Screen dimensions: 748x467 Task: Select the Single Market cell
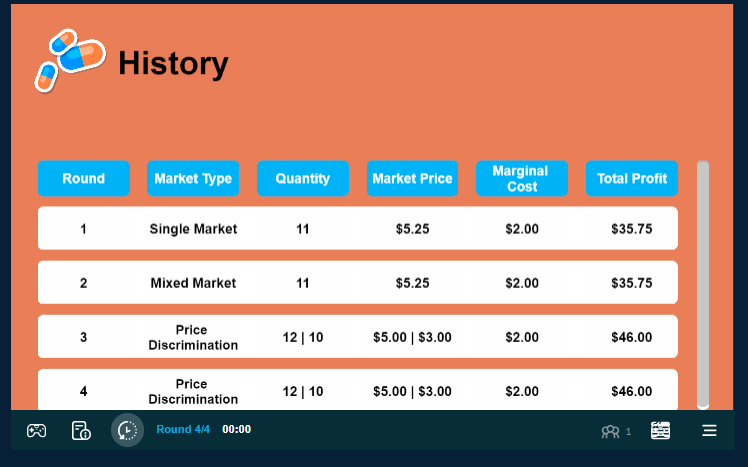[x=193, y=229]
